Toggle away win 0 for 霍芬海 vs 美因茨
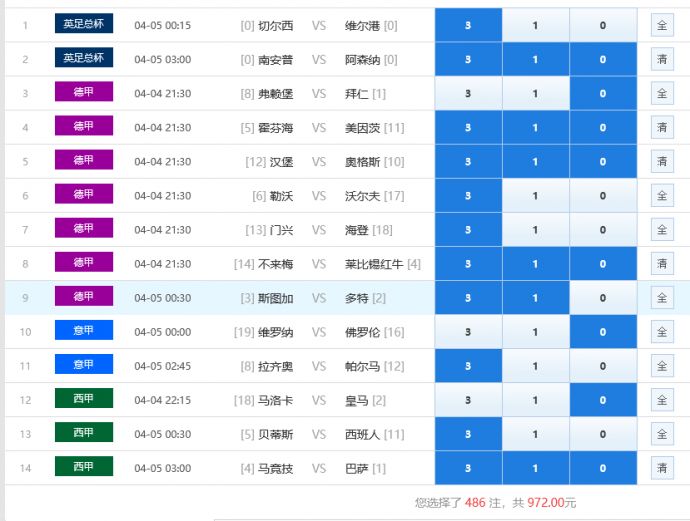690x521 pixels. tap(602, 128)
